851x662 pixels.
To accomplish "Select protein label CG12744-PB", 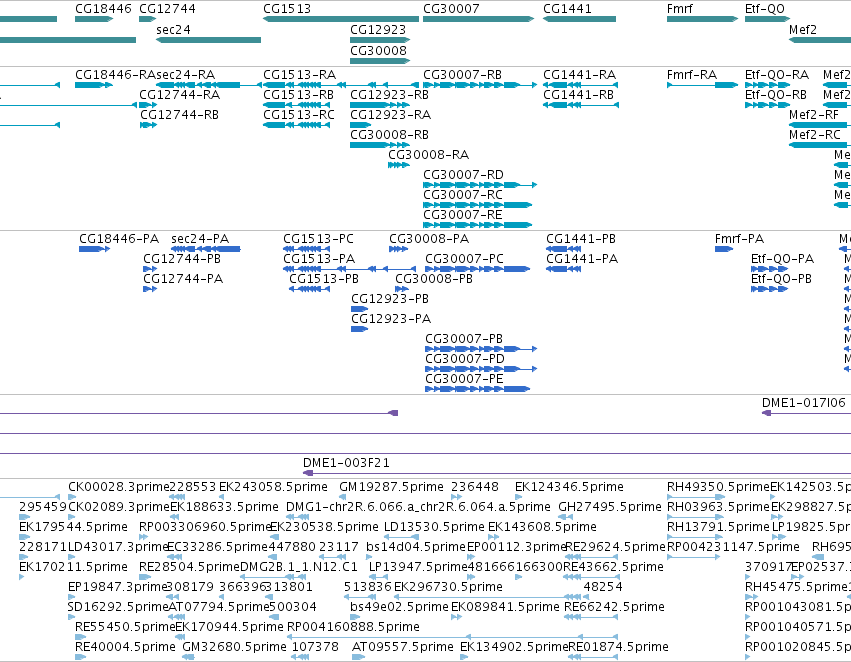I will tap(182, 259).
